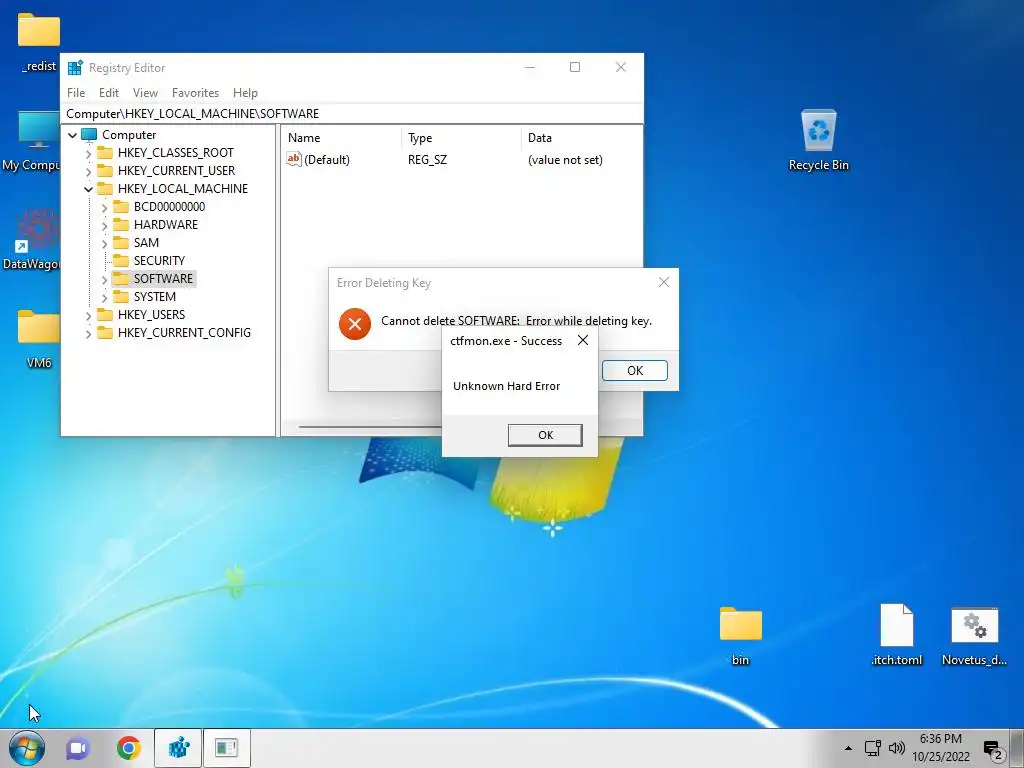Screen dimensions: 1024x768
Task: Click the volume speaker tray icon
Action: click(897, 748)
